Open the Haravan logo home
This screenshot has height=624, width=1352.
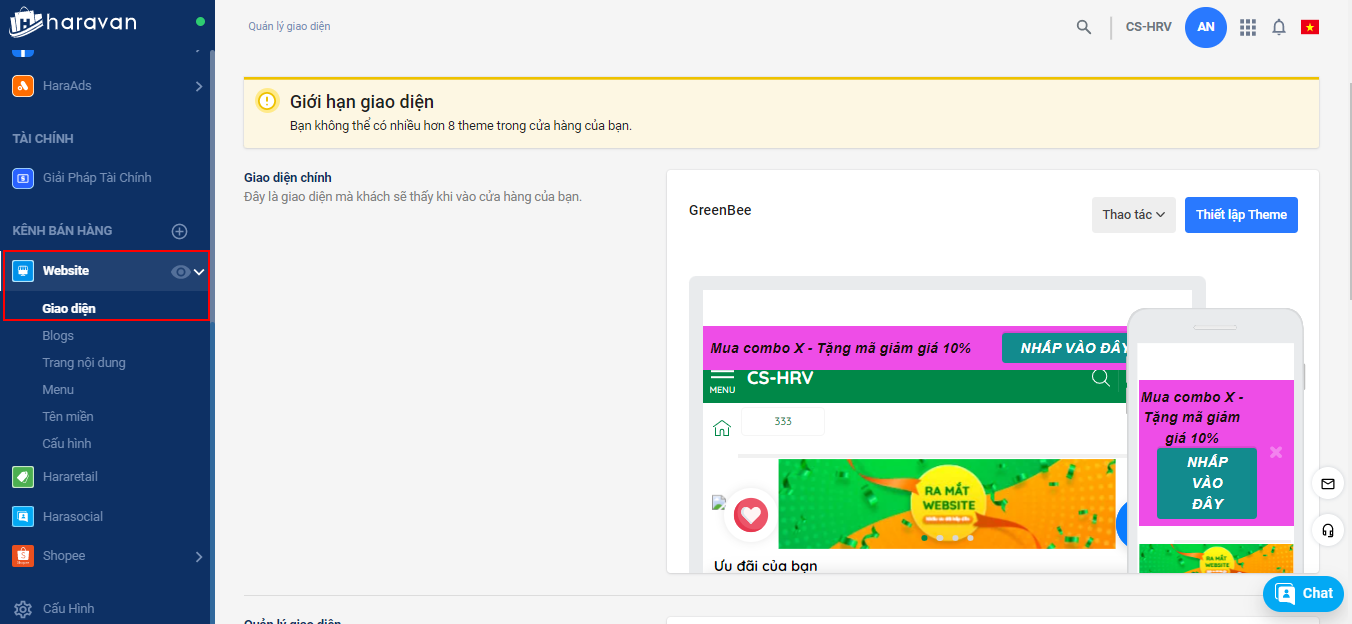73,21
